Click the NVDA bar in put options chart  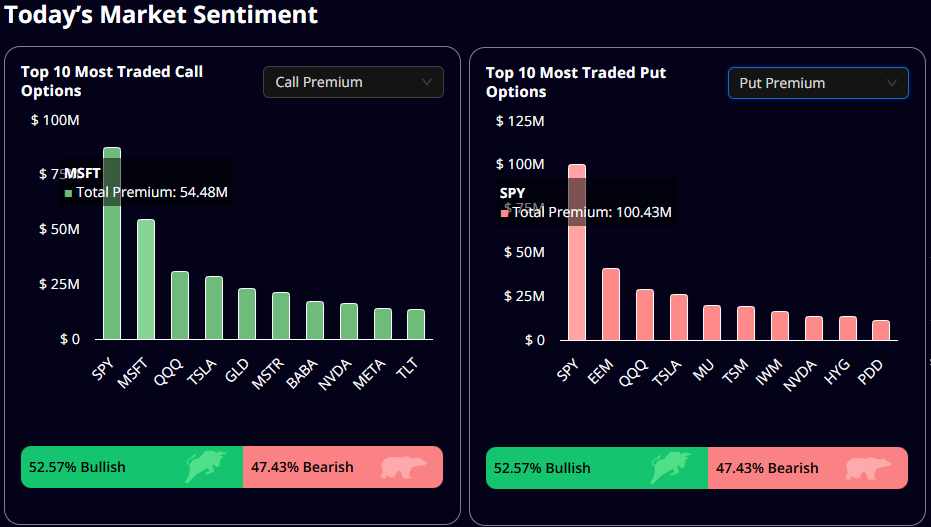coord(813,328)
